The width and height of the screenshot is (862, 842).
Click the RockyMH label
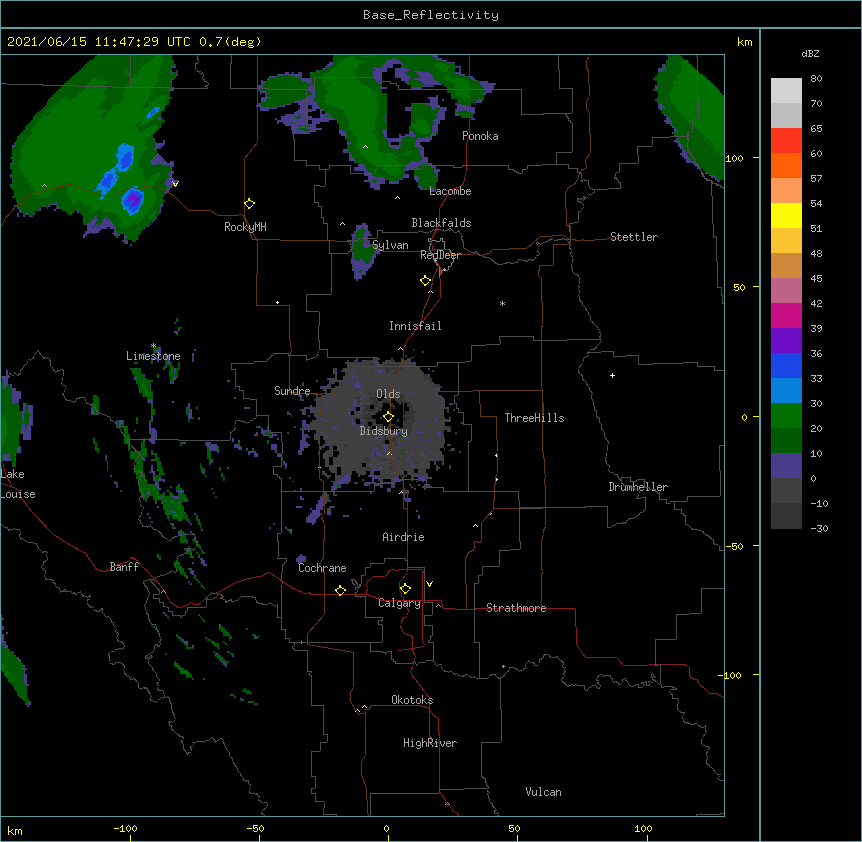click(x=245, y=227)
